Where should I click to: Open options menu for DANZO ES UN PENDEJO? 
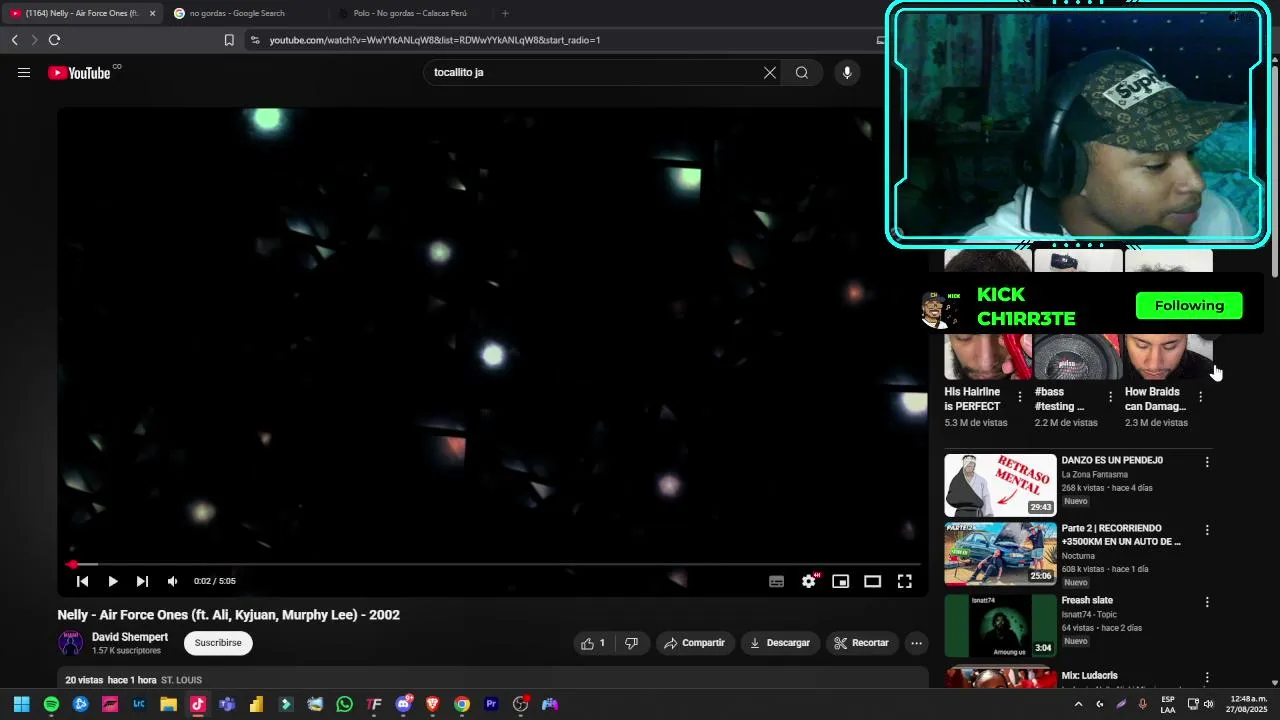1207,462
